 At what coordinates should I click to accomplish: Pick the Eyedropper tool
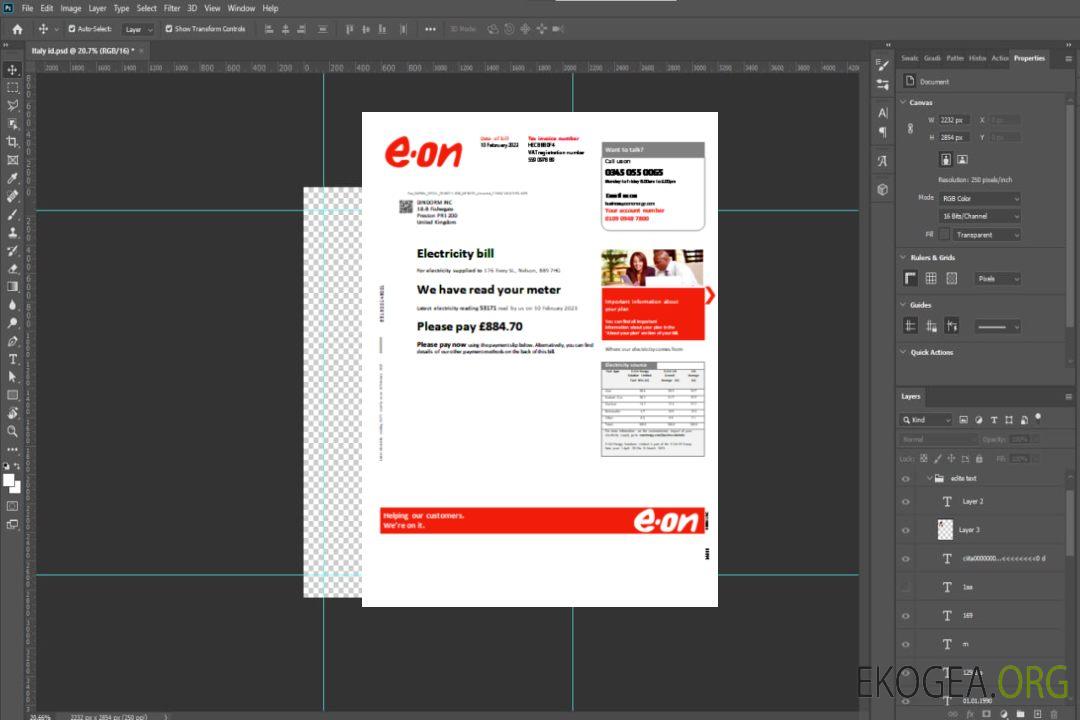click(13, 178)
